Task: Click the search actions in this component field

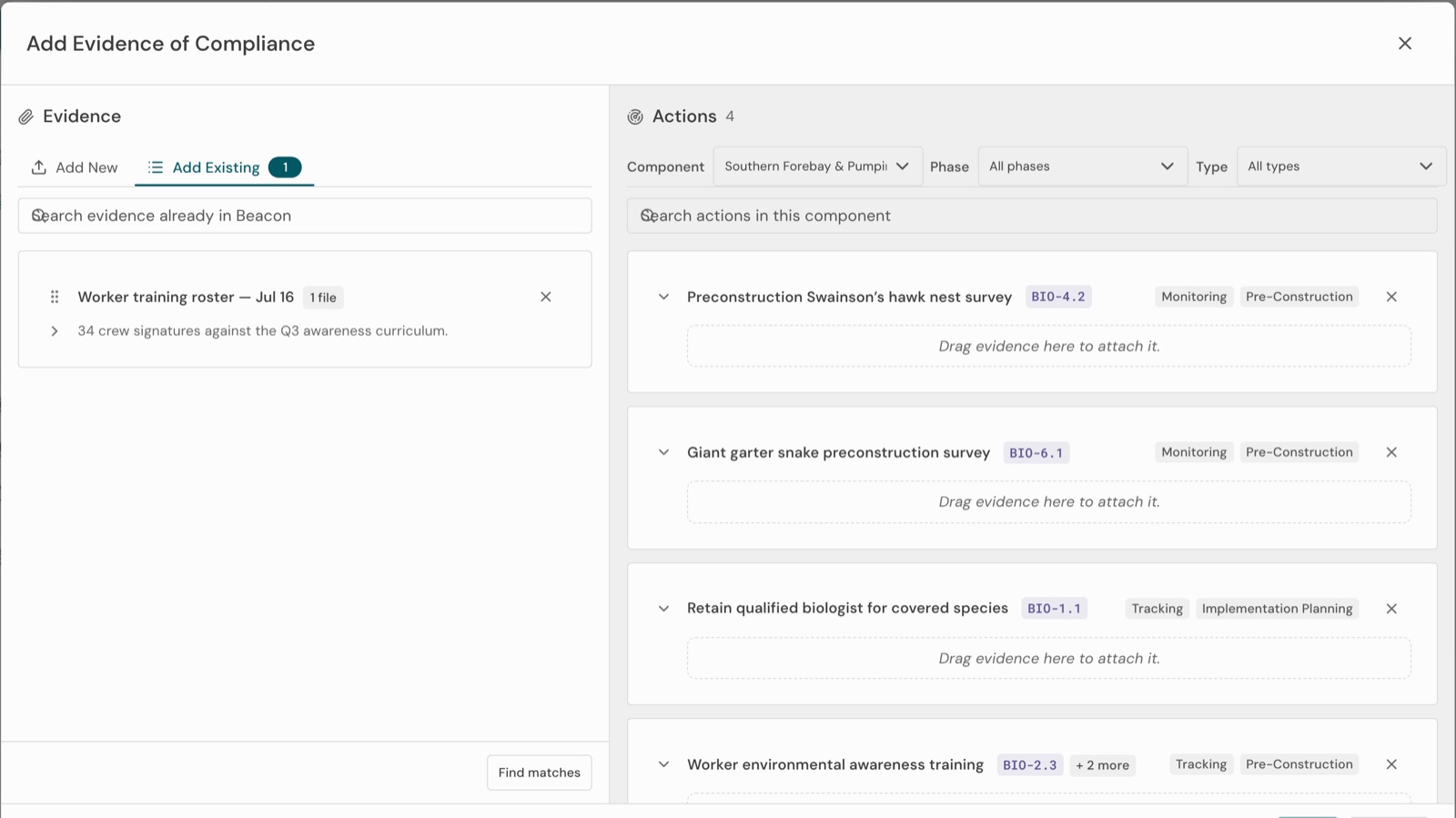Action: pos(1032,216)
